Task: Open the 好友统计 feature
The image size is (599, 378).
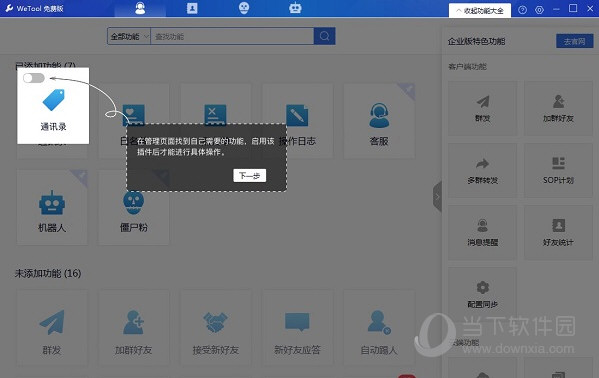Action: click(x=559, y=232)
